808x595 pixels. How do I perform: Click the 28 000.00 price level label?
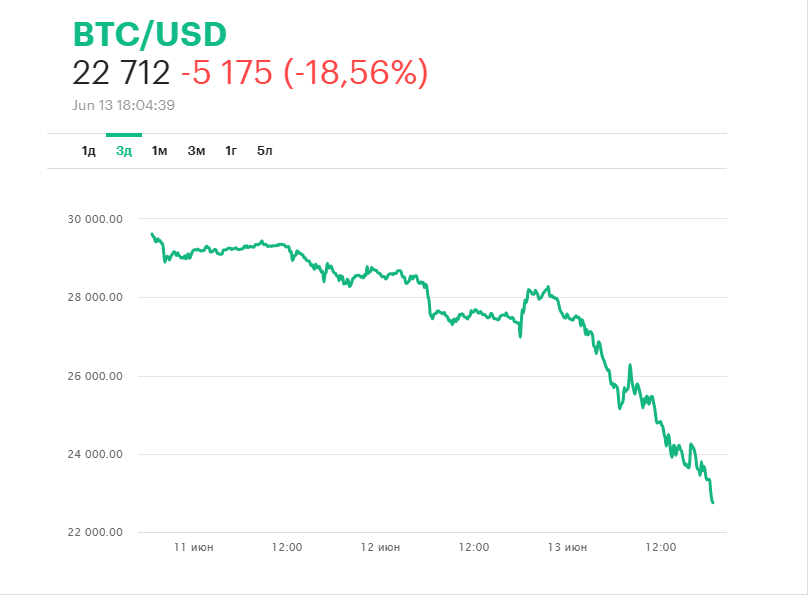[x=91, y=297]
